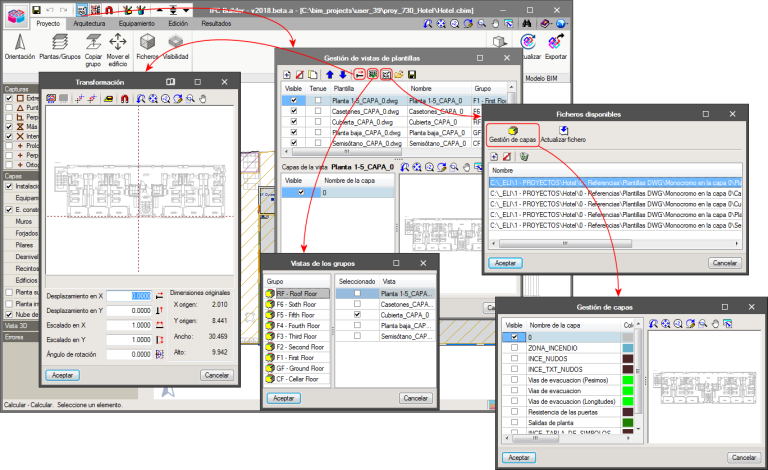Click the save disk icon in Gestión de vistas toolbar
Screen dimensions: 768x470
tap(412, 74)
